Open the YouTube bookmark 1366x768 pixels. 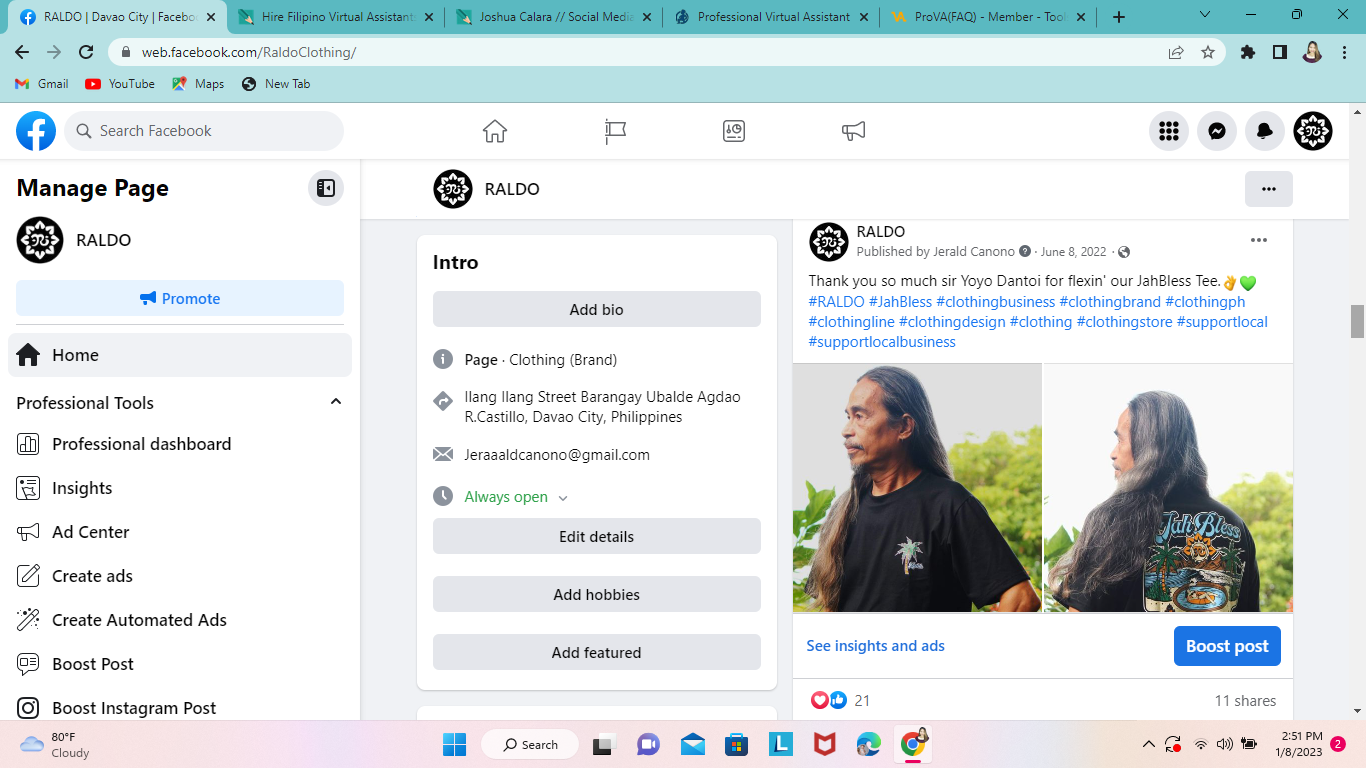120,84
